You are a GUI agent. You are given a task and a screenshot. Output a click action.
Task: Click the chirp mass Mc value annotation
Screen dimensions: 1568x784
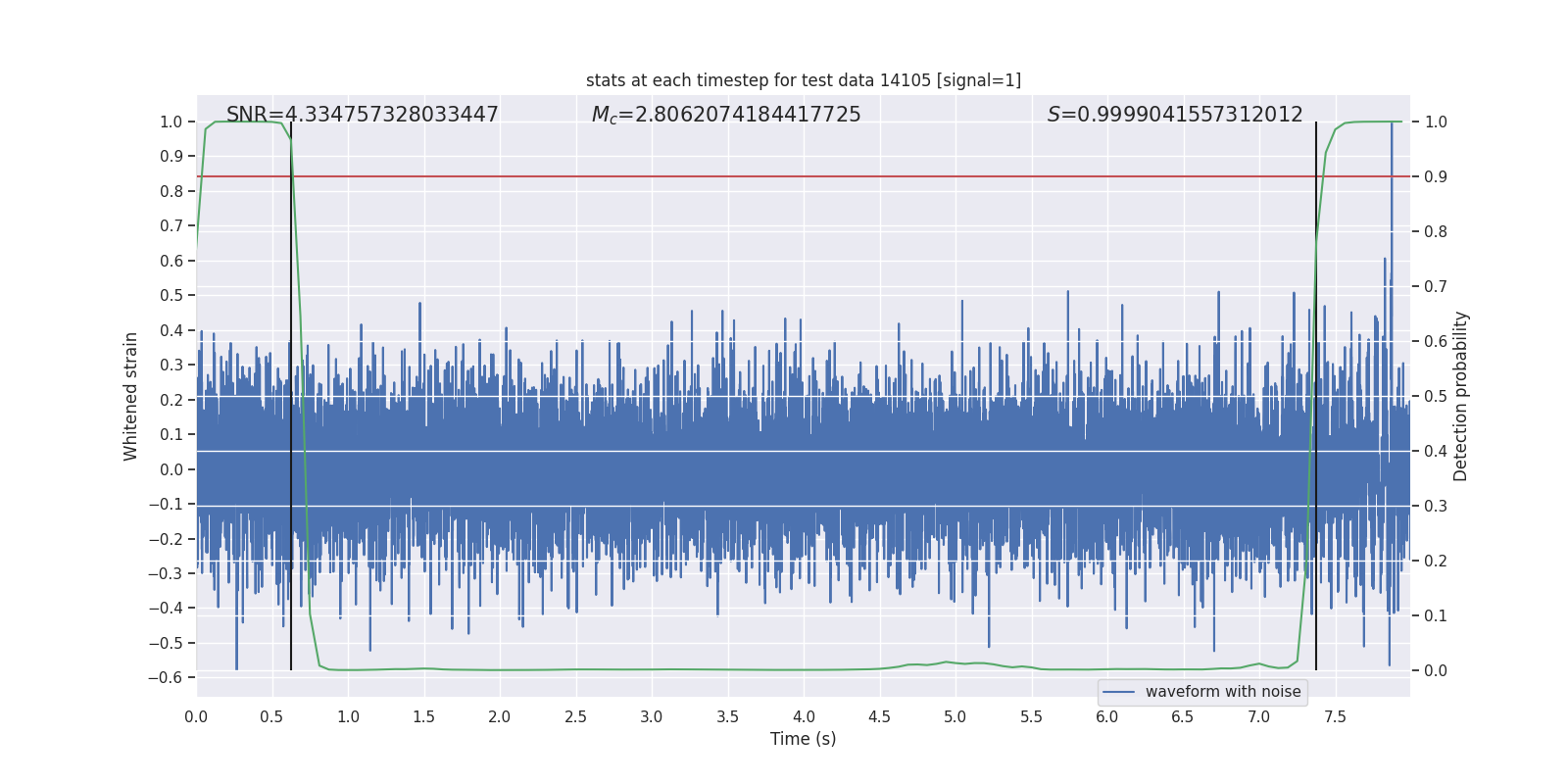tap(725, 115)
